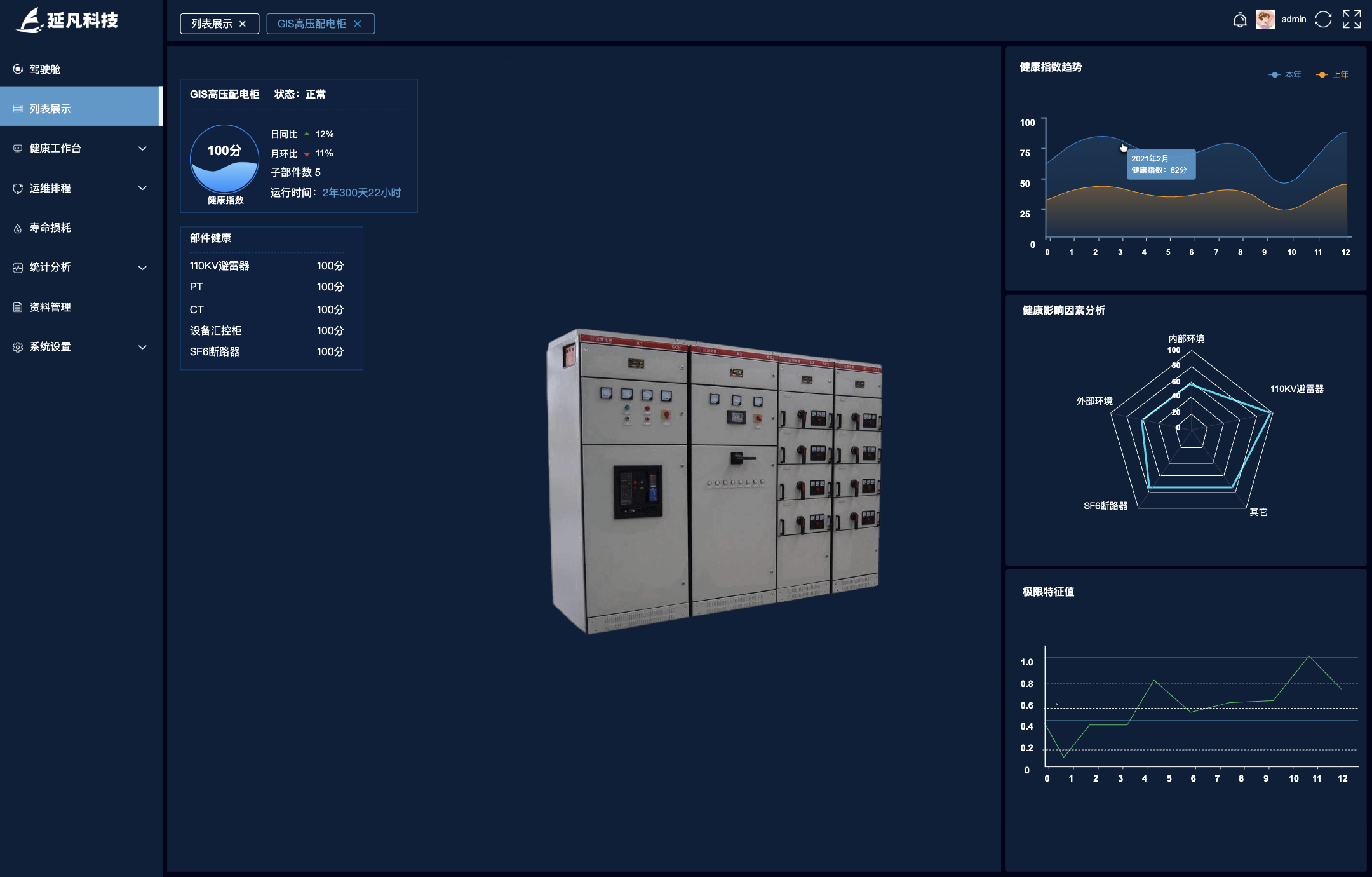Expand the 系统设置 submenu chevron

pyautogui.click(x=142, y=347)
